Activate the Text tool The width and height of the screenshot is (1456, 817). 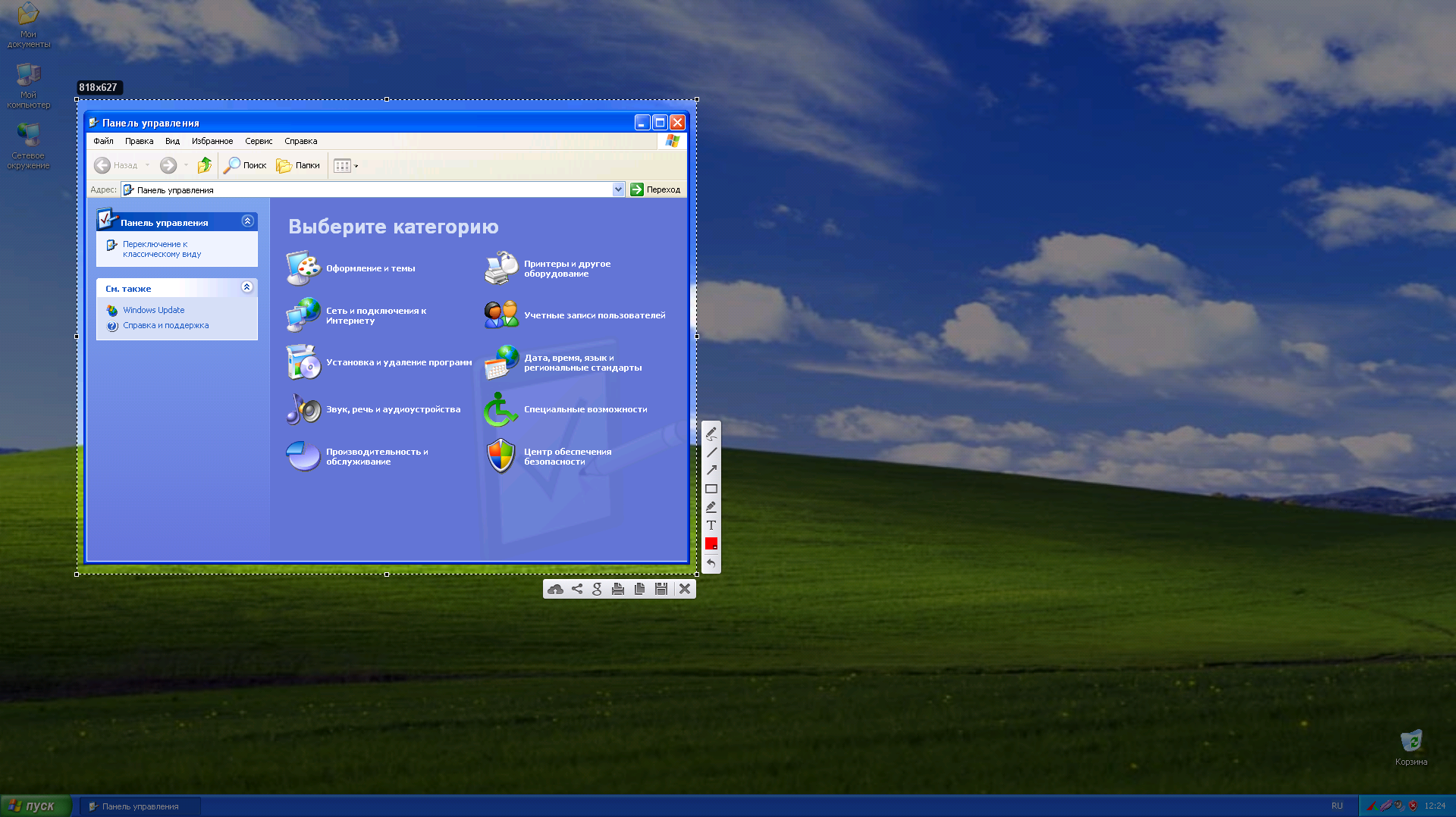point(711,525)
